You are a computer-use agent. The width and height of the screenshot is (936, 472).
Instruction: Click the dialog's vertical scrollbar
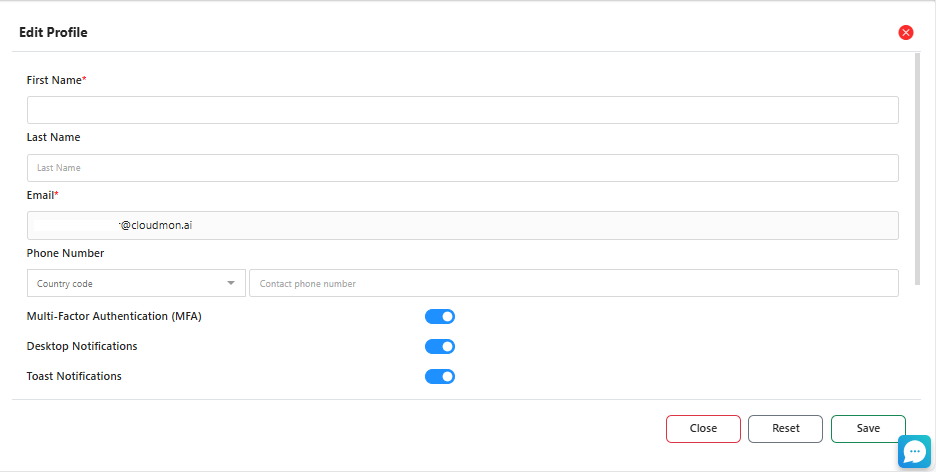(x=918, y=160)
